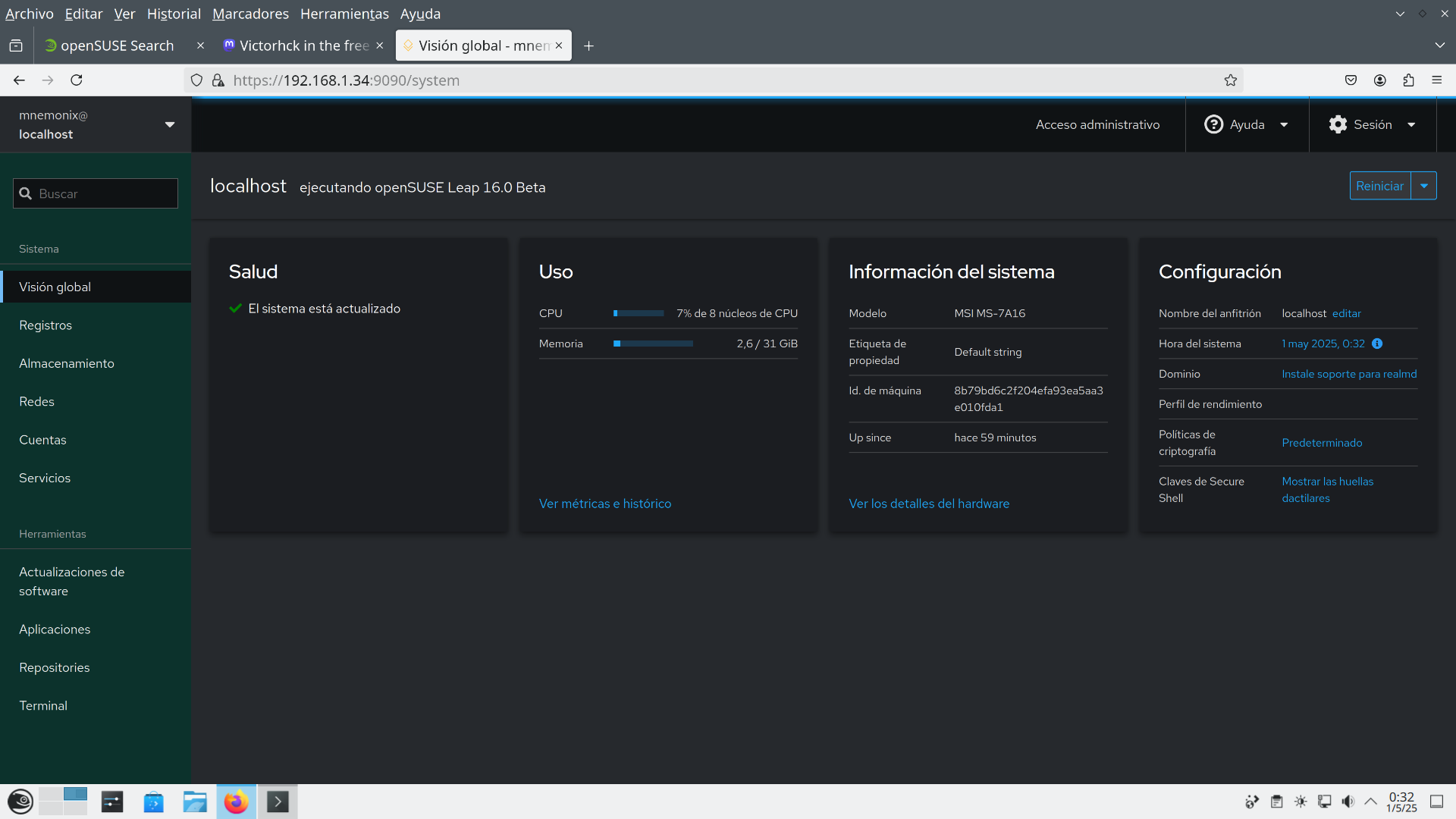The height and width of the screenshot is (819, 1456).
Task: Open the Firefox hamburger menu
Action: (x=1436, y=80)
